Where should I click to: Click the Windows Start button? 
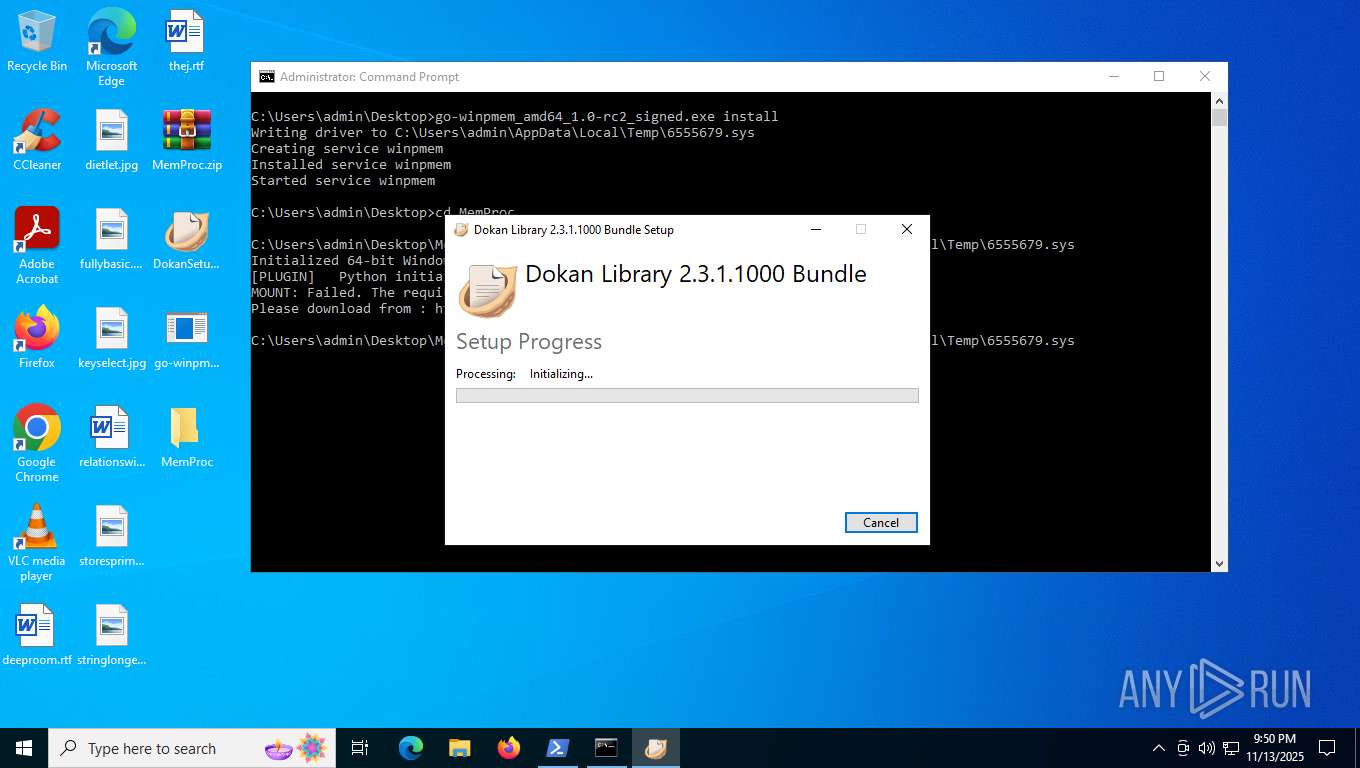pos(24,748)
